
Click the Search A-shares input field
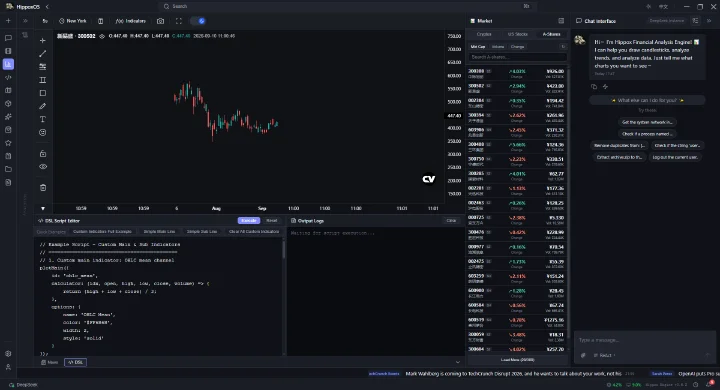click(518, 57)
